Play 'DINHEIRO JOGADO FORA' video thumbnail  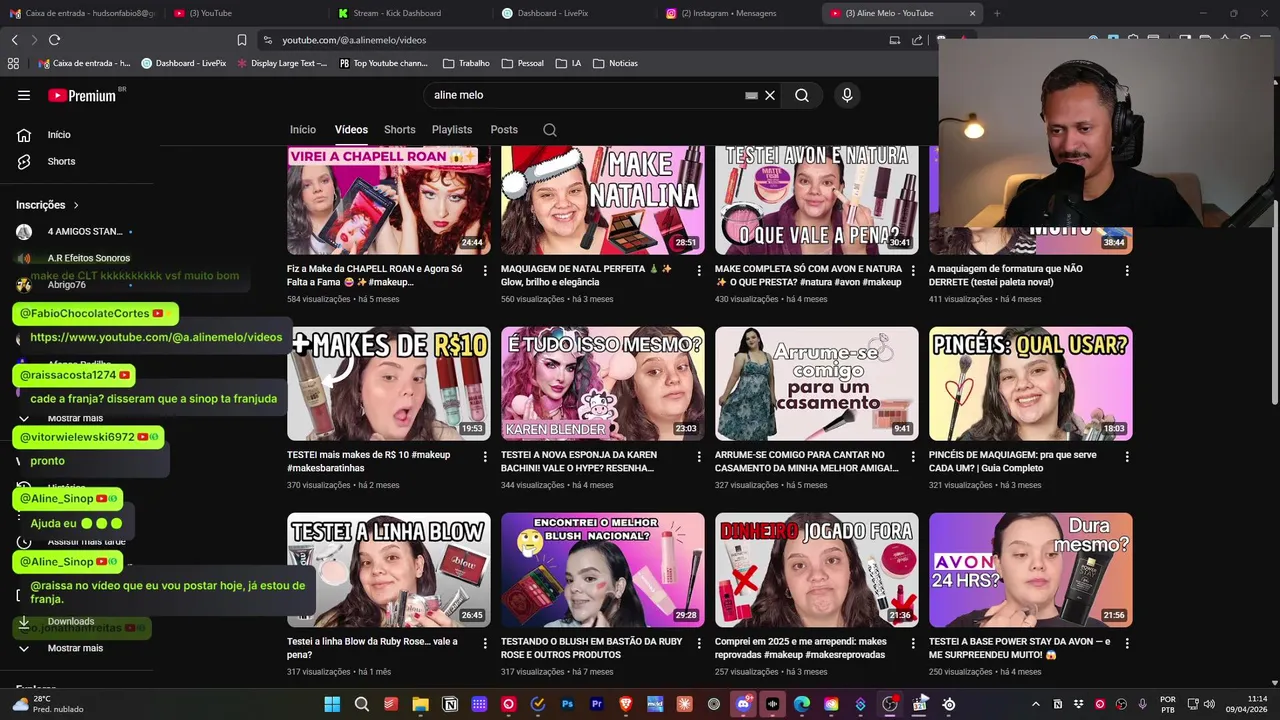point(817,570)
